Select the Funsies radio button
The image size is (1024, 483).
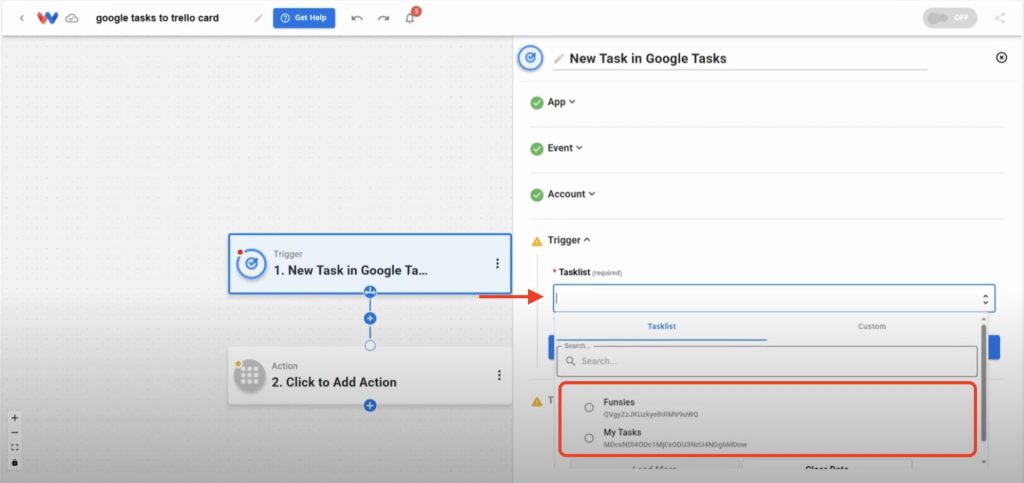[589, 407]
